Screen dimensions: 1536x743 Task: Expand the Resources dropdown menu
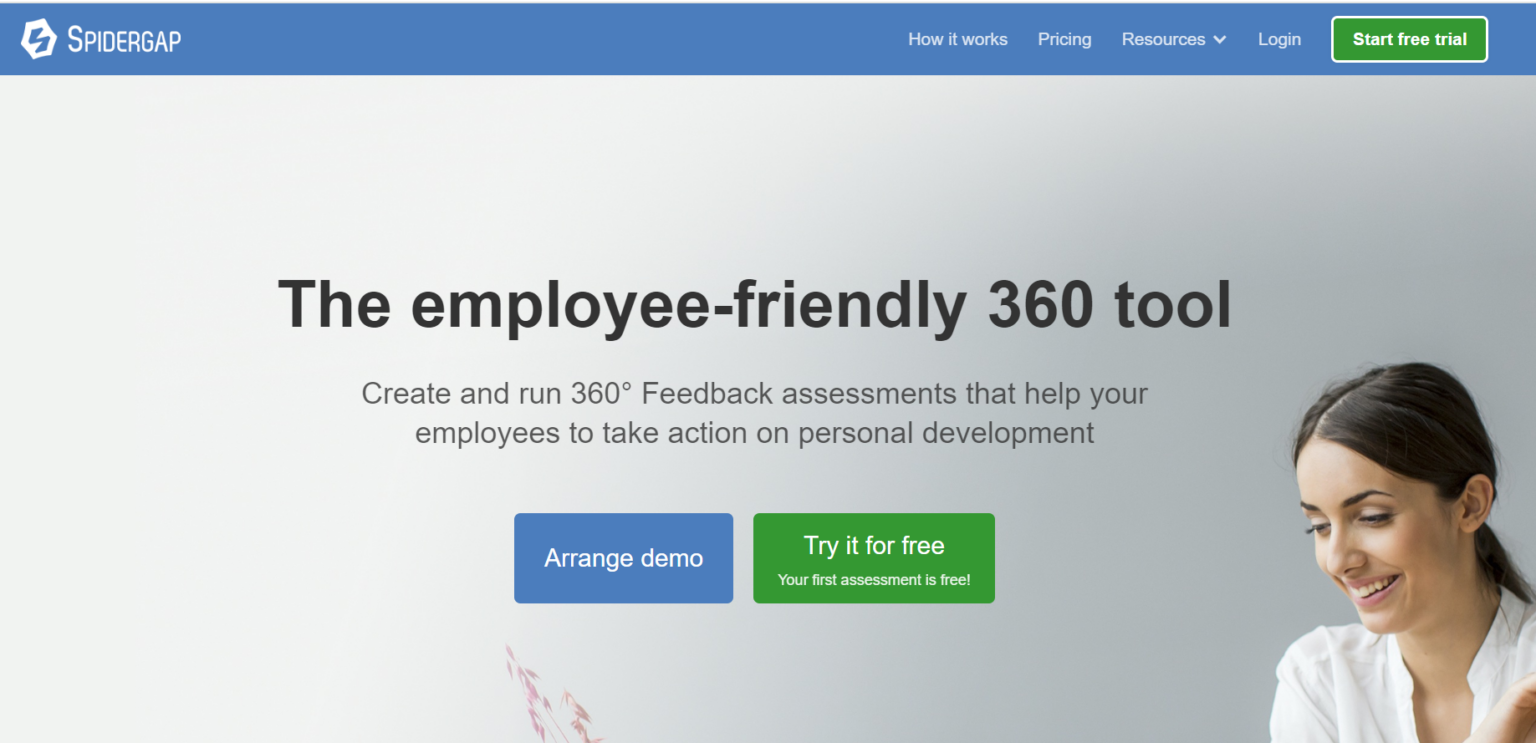tap(1164, 39)
